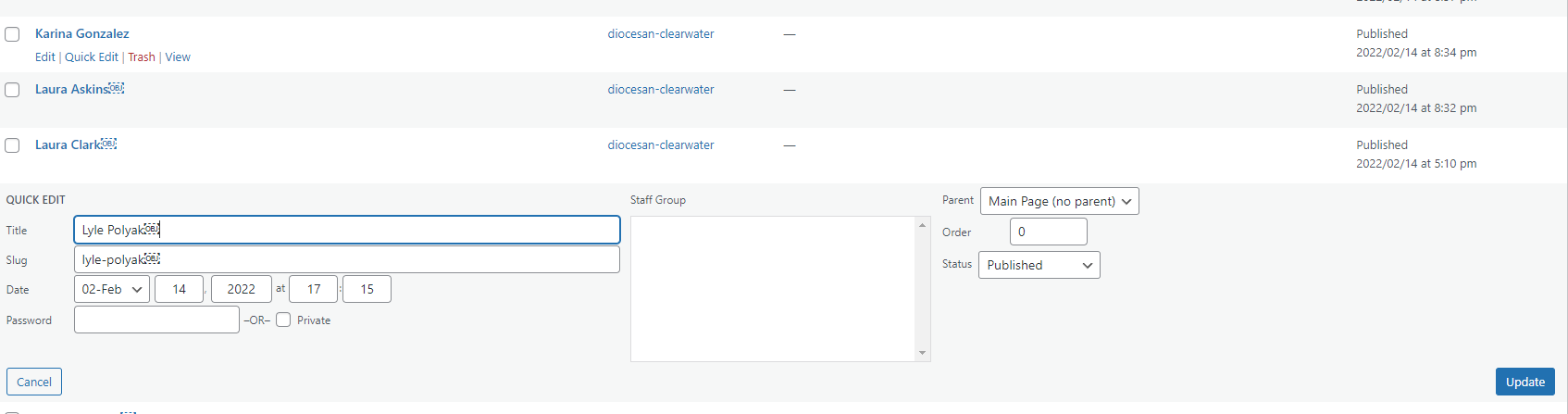Screen dimensions: 1568x414
Task: View the Karina Gonzalez entry
Action: [178, 57]
